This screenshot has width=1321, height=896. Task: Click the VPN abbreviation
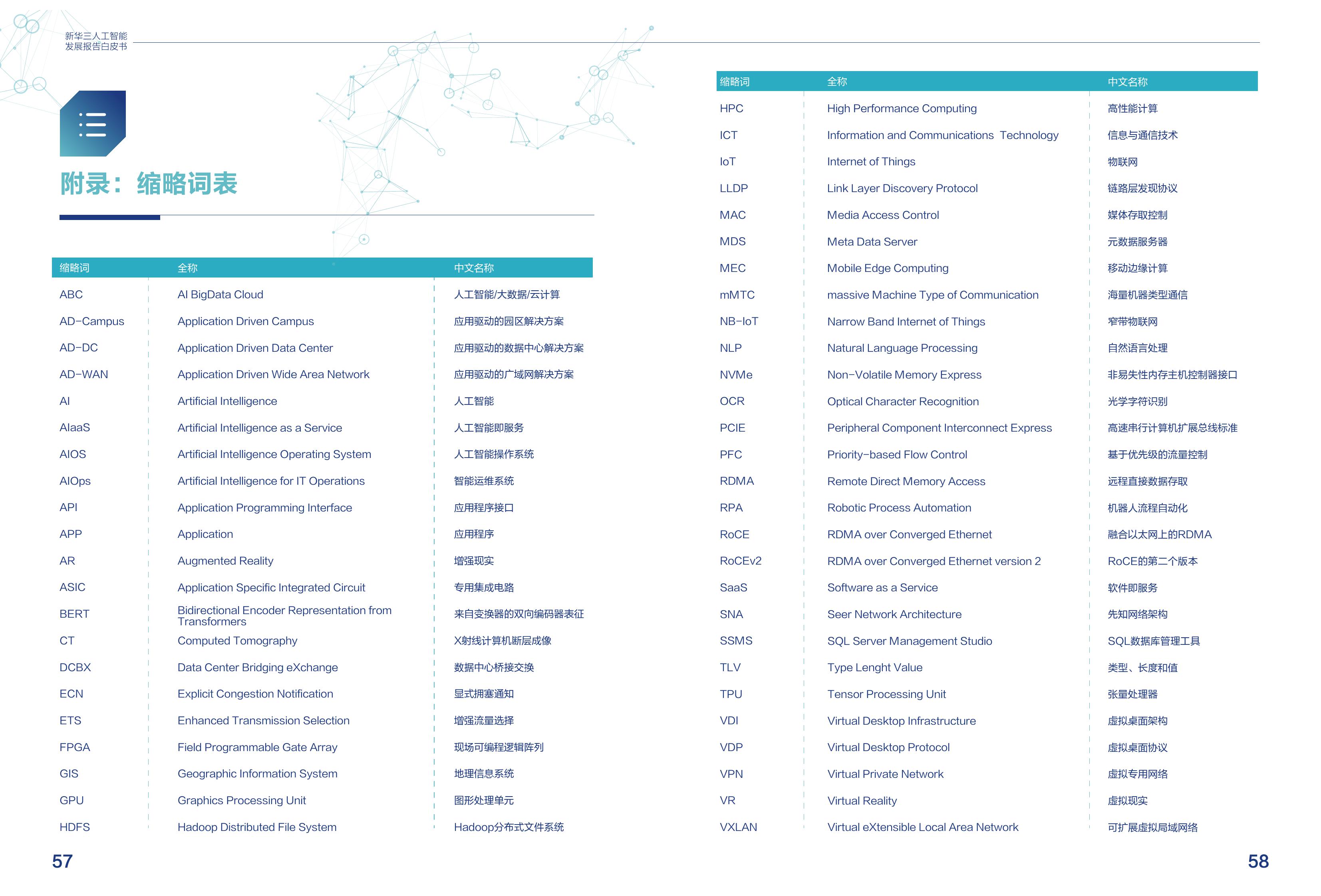pos(731,773)
